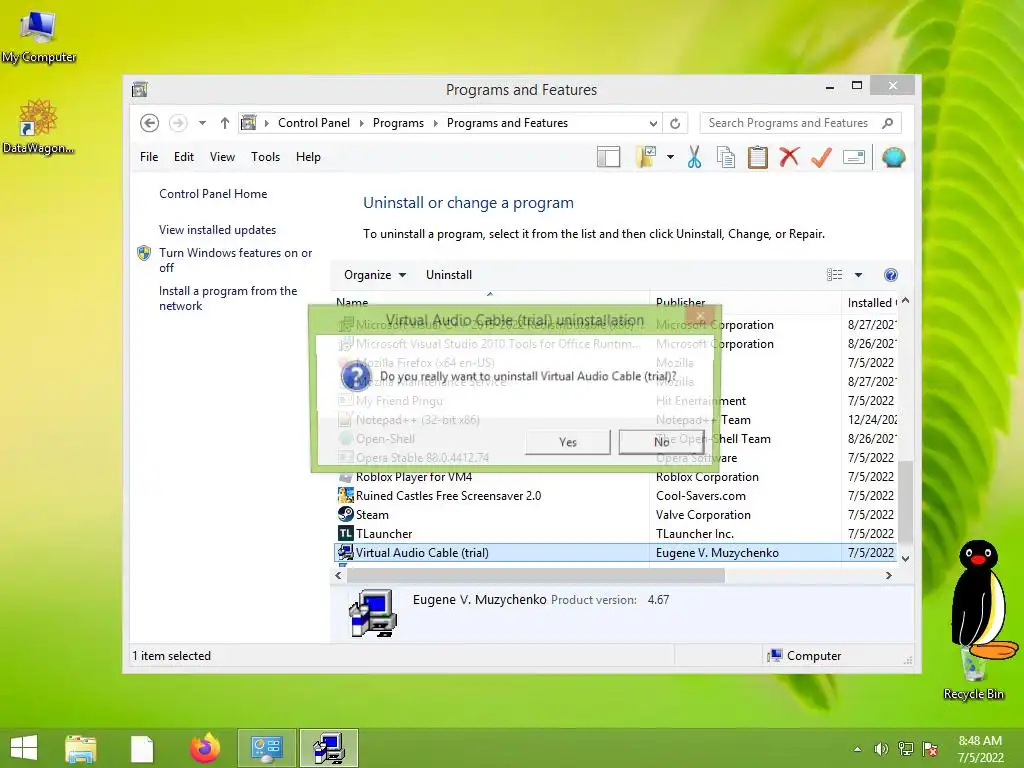Click the Uninstall command button
Screen dimensions: 1024x768
coord(449,275)
